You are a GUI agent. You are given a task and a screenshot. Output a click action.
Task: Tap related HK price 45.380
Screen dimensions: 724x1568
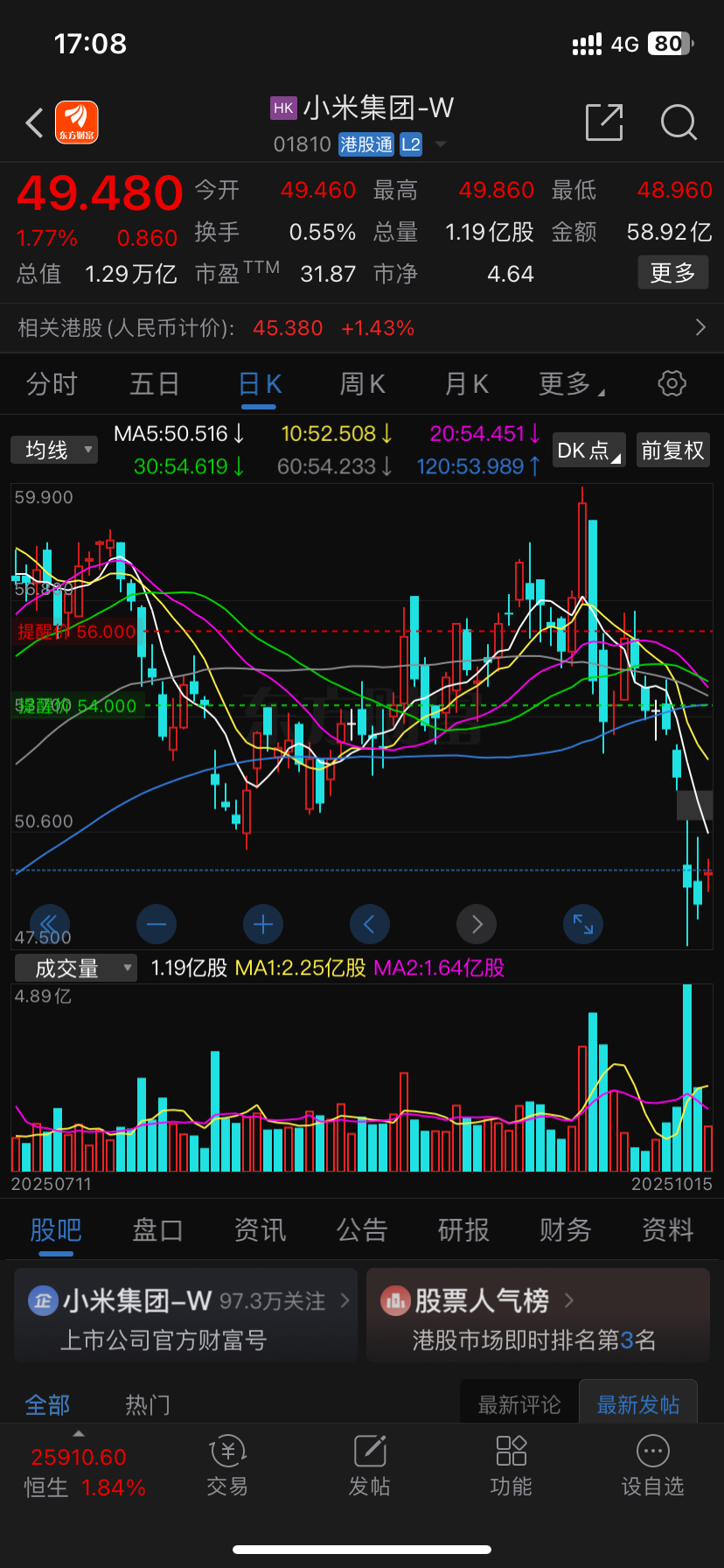[288, 328]
